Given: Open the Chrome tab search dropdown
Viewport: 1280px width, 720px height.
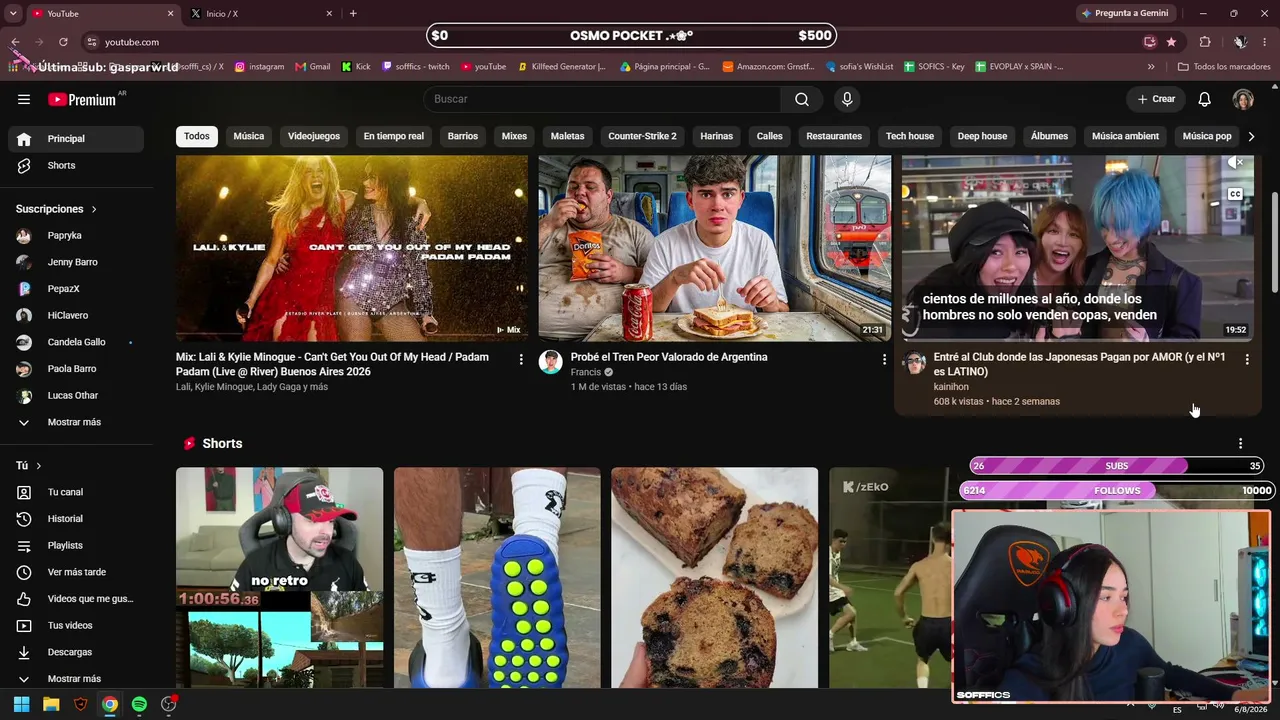Looking at the screenshot, I should (x=13, y=13).
